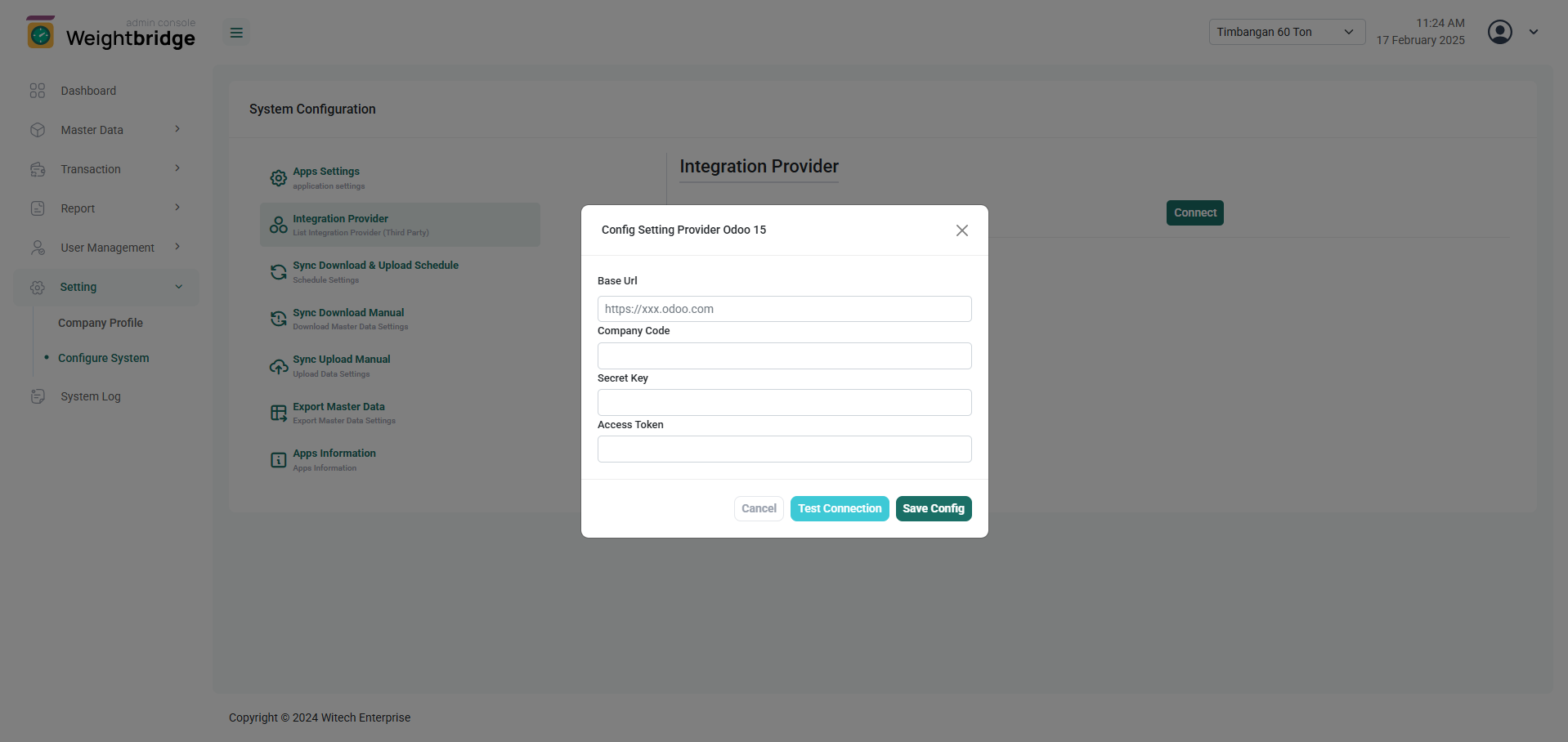Click the Weightbridge logo icon

40,33
